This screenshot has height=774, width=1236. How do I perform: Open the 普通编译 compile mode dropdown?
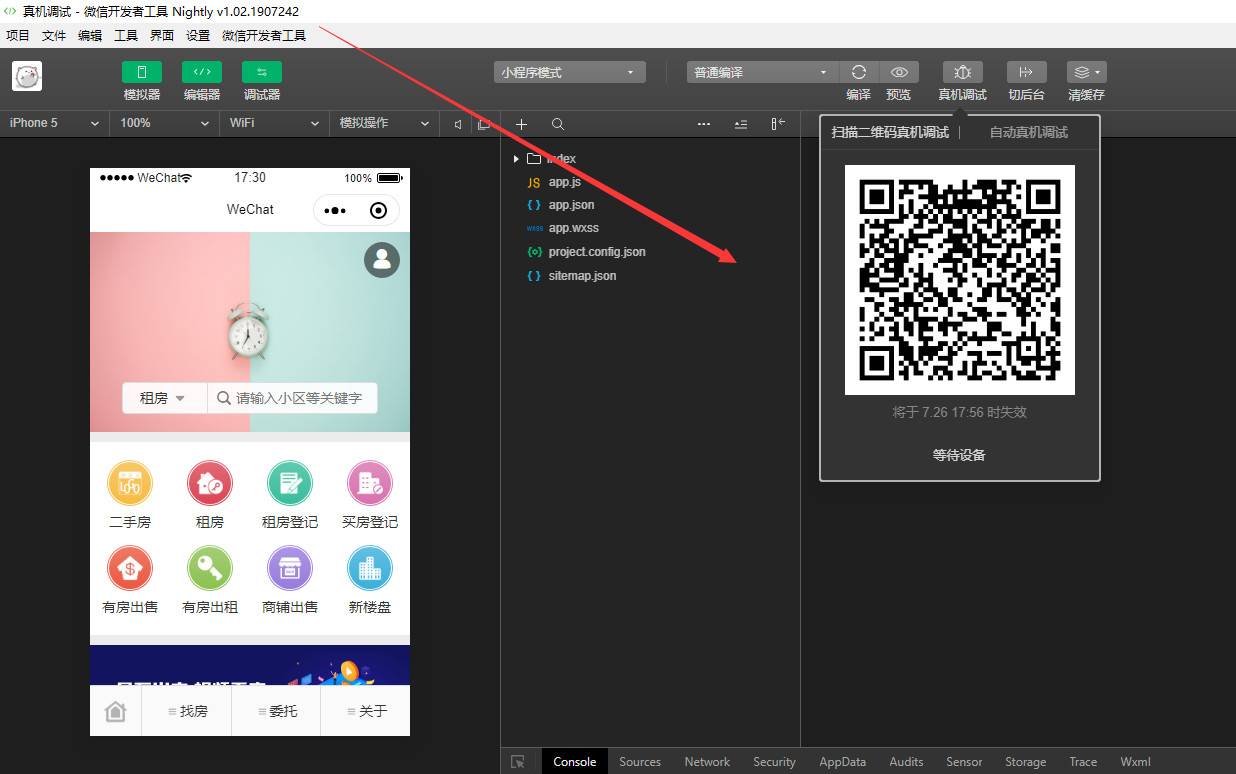762,72
